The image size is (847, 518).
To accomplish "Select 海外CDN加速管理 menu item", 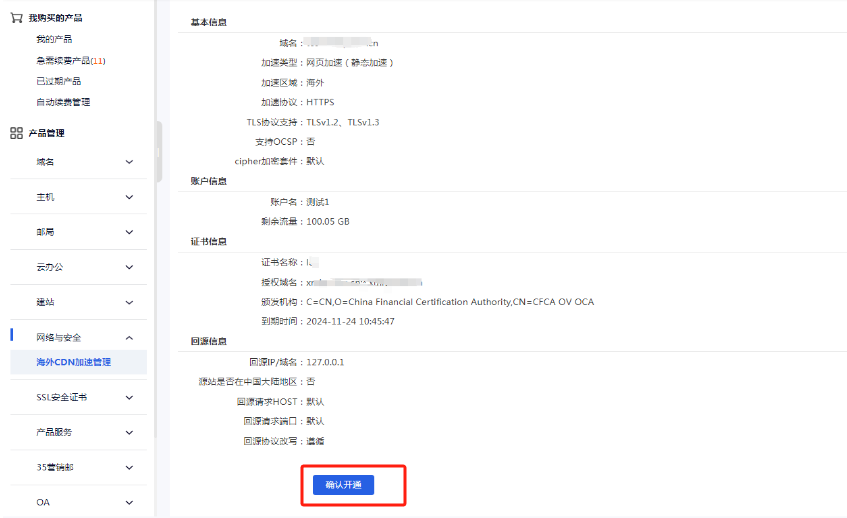I will pos(74,362).
